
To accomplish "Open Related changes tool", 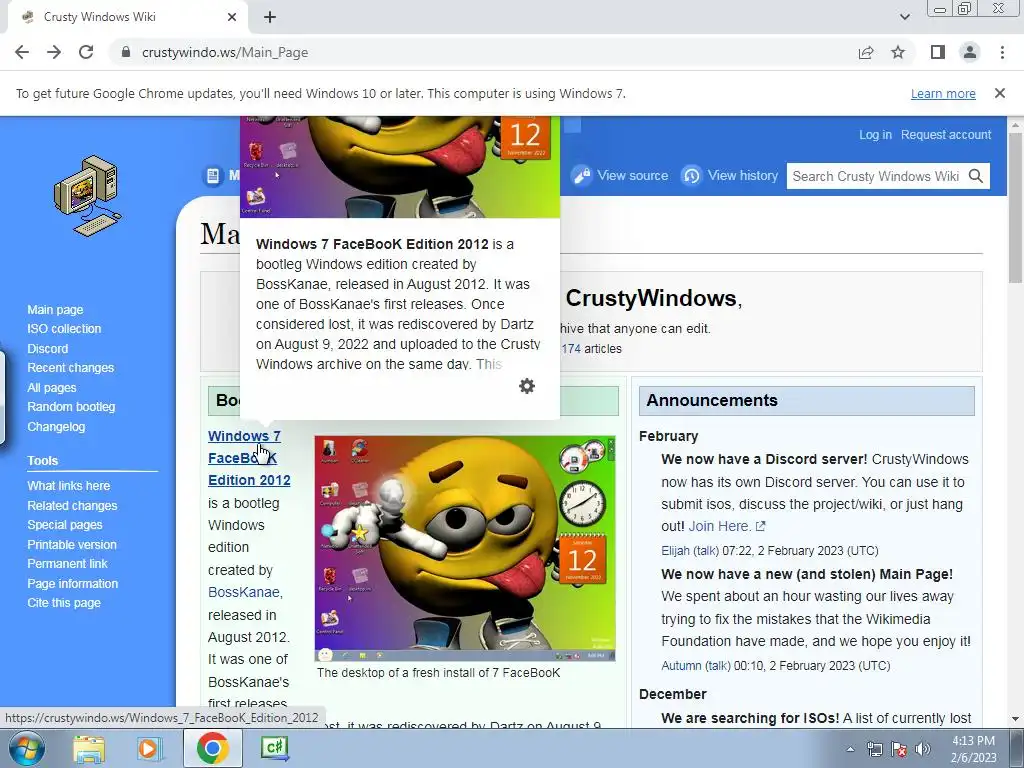I will tap(72, 505).
